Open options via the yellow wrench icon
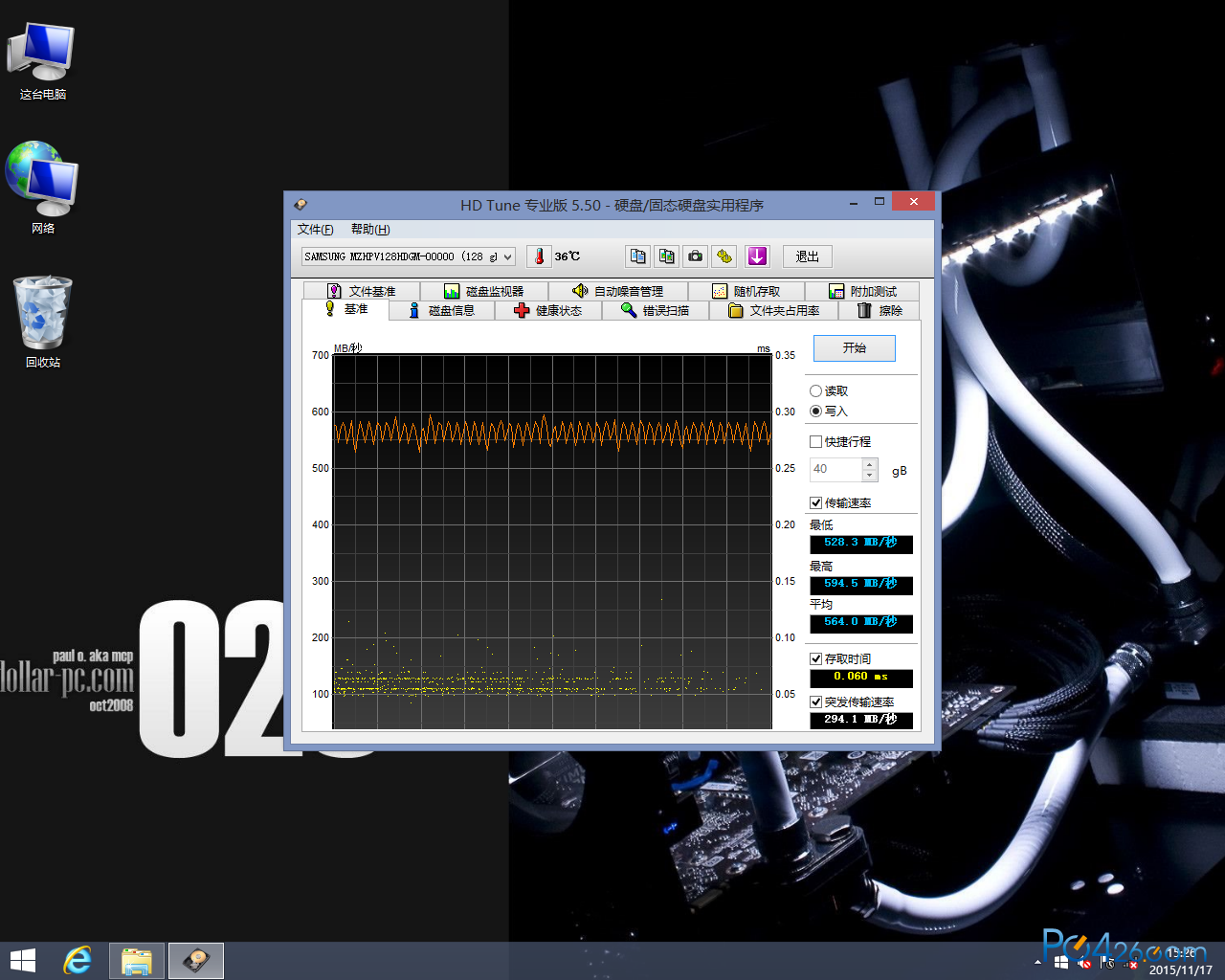The width and height of the screenshot is (1225, 980). 724,256
